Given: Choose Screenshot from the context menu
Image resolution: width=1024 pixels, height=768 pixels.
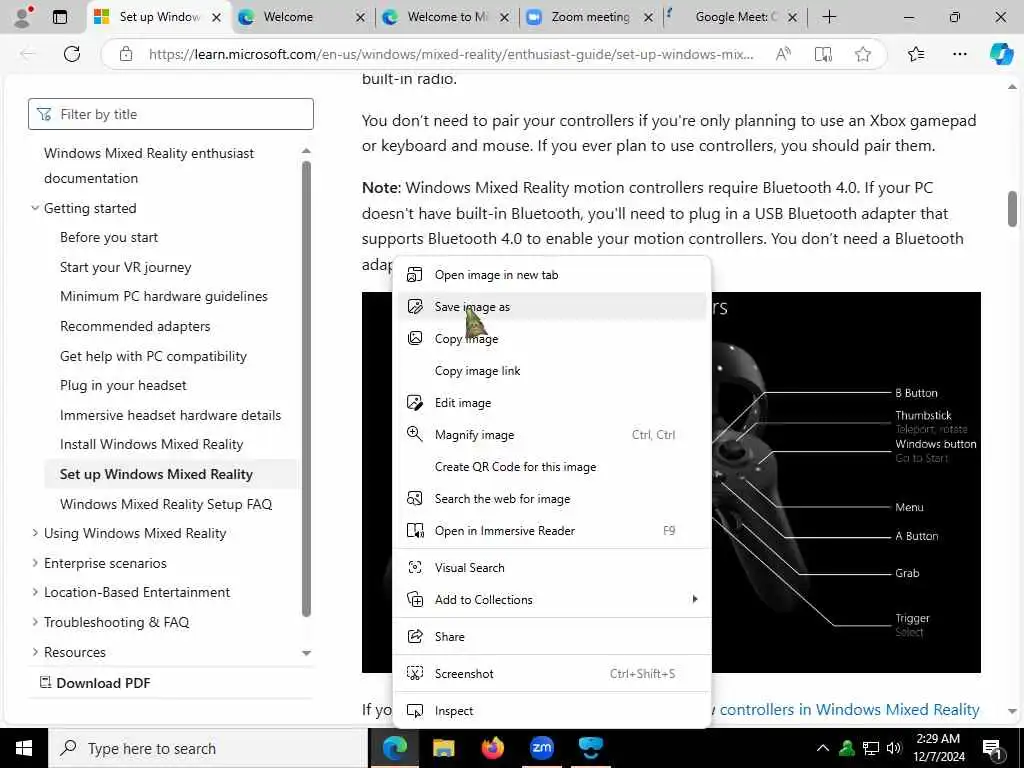Looking at the screenshot, I should [x=552, y=674].
